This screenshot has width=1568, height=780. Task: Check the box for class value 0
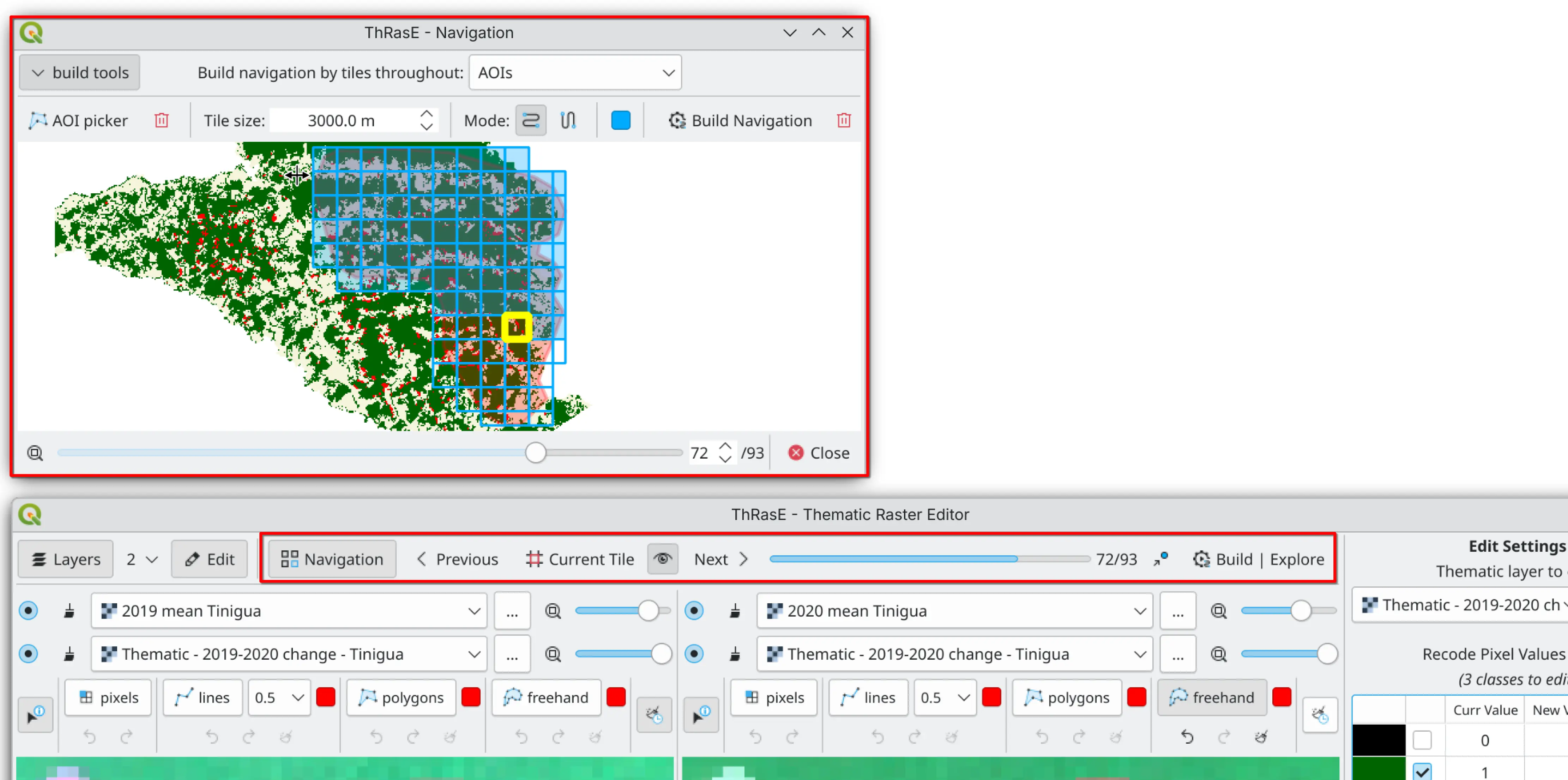point(1422,740)
